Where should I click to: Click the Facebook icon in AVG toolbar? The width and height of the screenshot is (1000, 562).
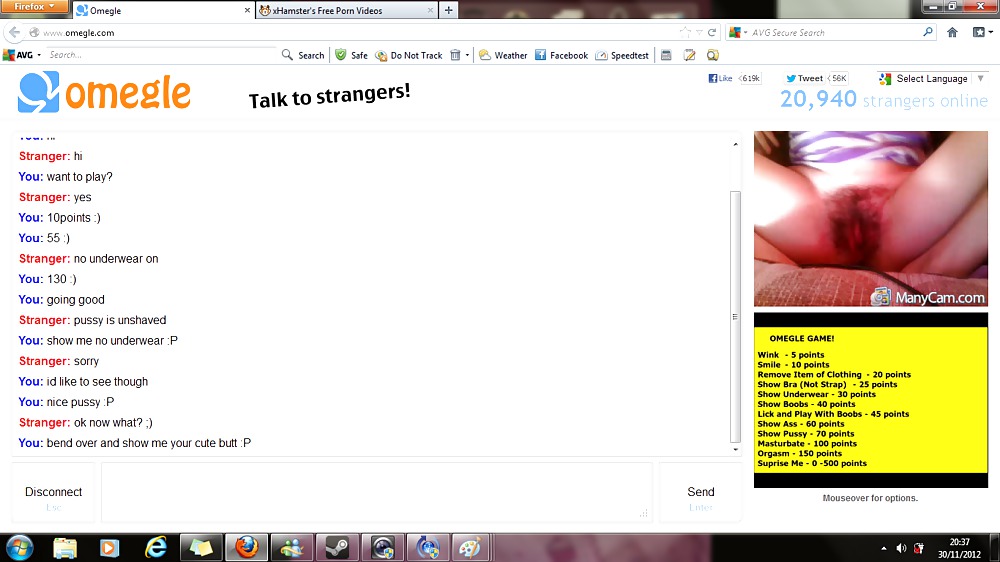541,55
